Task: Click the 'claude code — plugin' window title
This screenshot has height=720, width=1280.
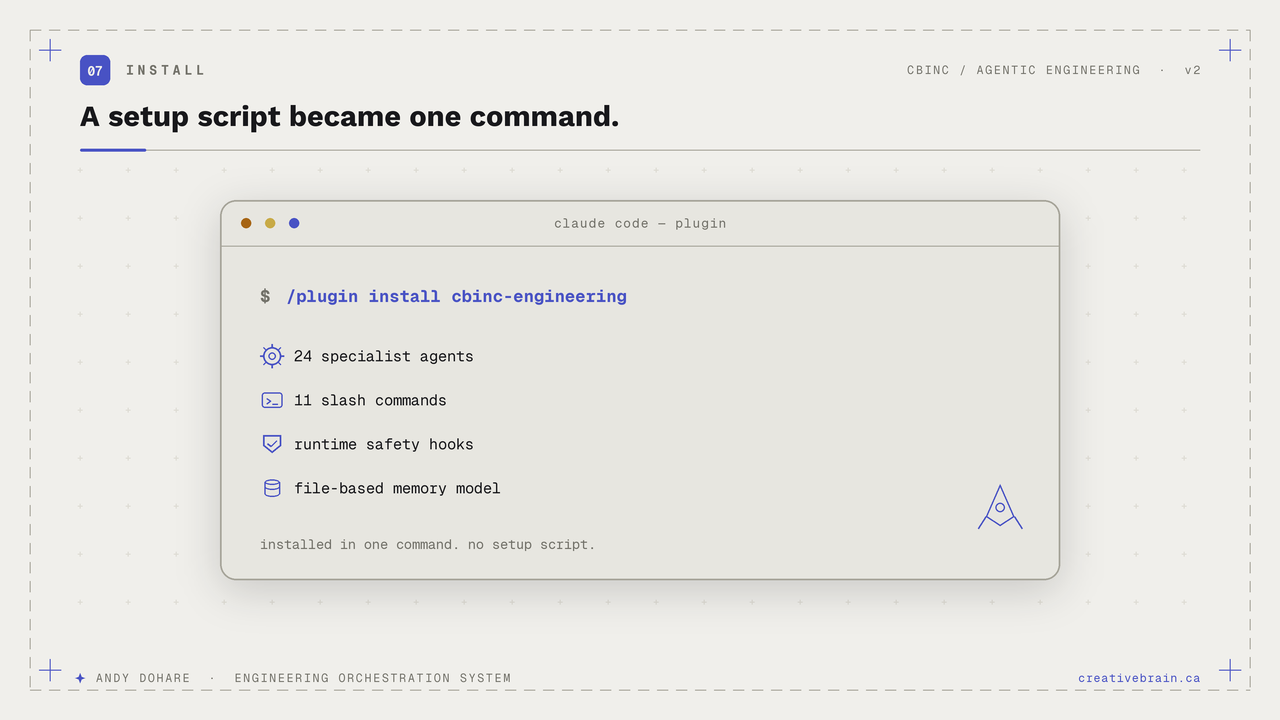Action: pyautogui.click(x=640, y=223)
